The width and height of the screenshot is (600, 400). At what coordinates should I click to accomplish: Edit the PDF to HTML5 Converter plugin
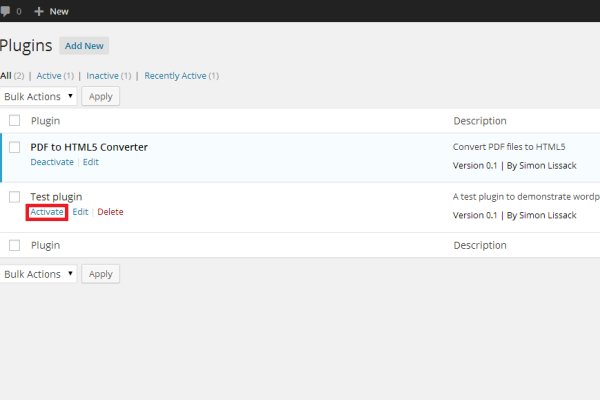click(91, 162)
